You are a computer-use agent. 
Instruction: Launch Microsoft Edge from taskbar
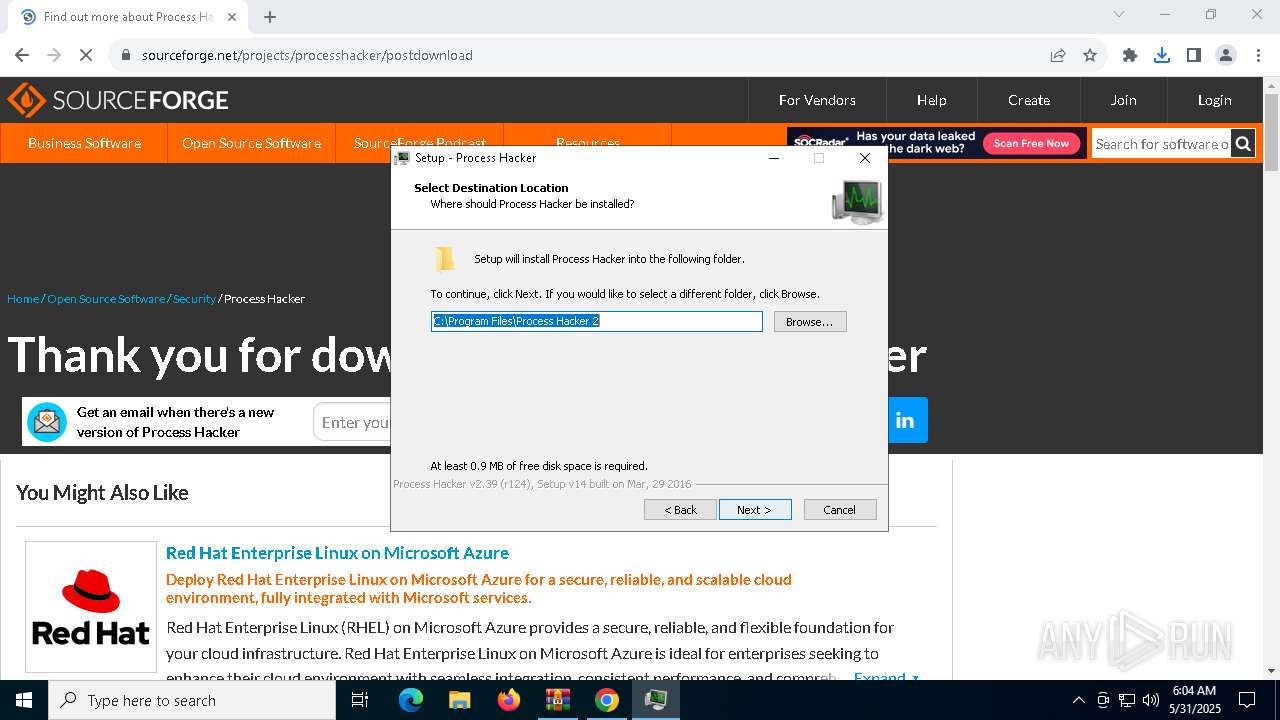tap(410, 700)
